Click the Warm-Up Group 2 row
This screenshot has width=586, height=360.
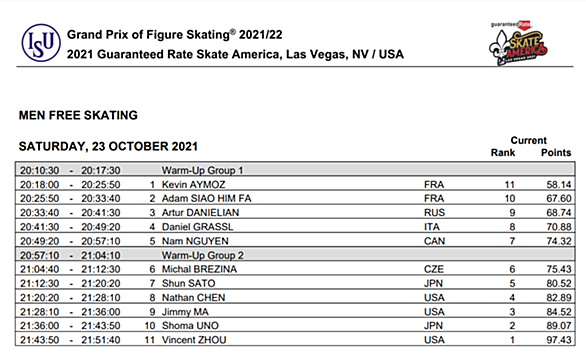(x=295, y=255)
